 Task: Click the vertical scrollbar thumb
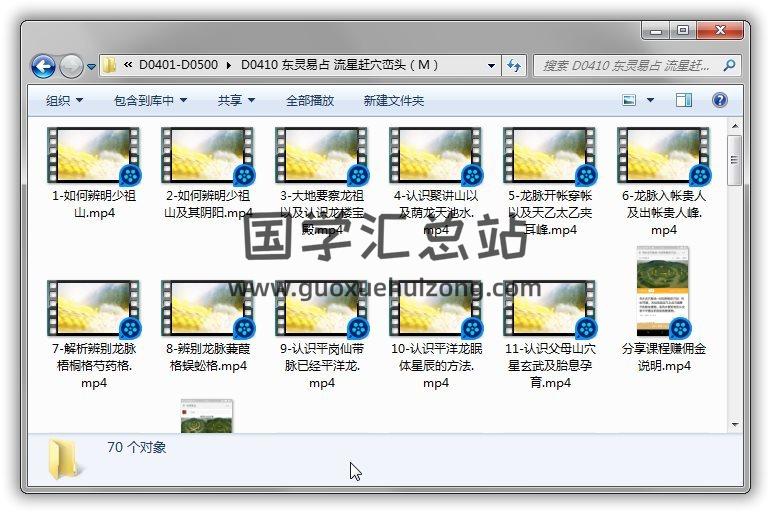735,160
